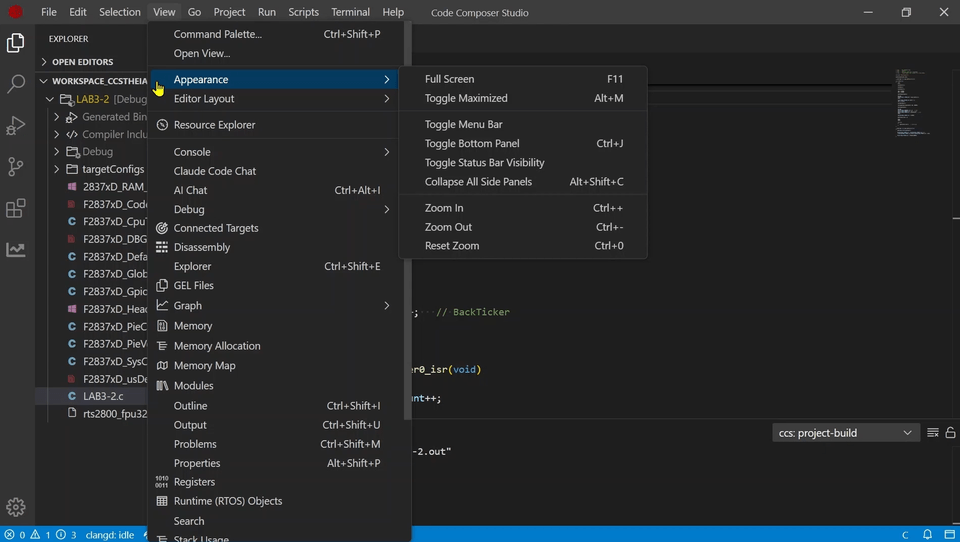Open the File menu

pyautogui.click(x=49, y=12)
